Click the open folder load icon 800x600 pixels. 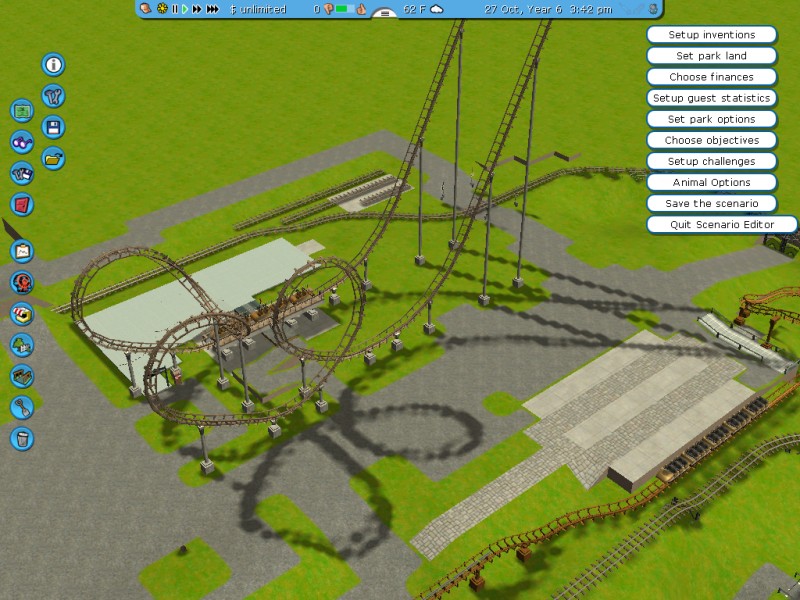tap(53, 159)
